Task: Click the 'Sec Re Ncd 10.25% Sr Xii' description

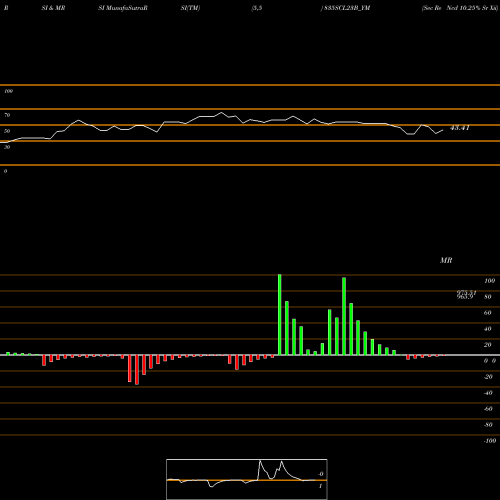Action: click(460, 8)
